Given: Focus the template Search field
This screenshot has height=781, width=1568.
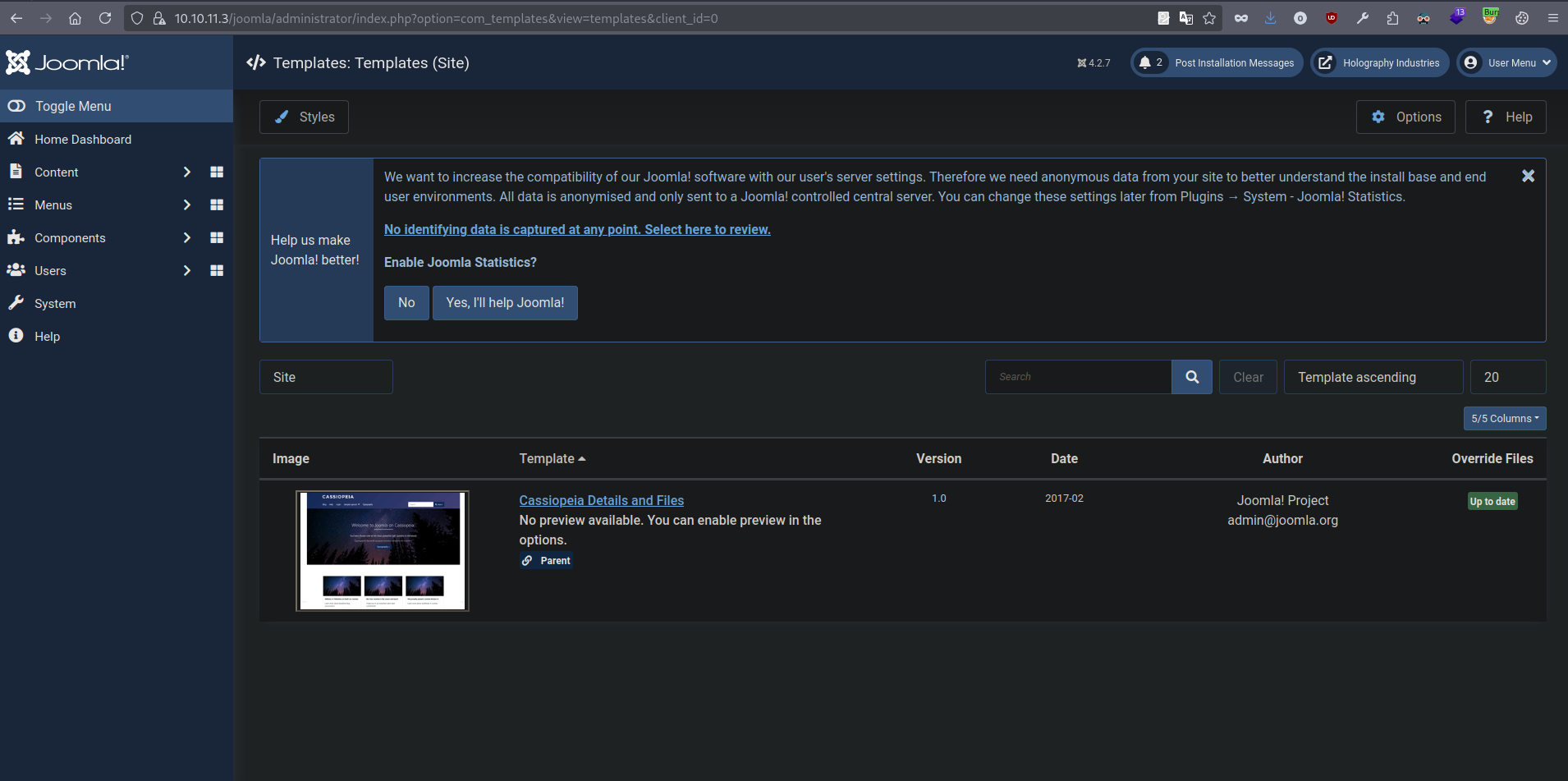Looking at the screenshot, I should pyautogui.click(x=1078, y=377).
